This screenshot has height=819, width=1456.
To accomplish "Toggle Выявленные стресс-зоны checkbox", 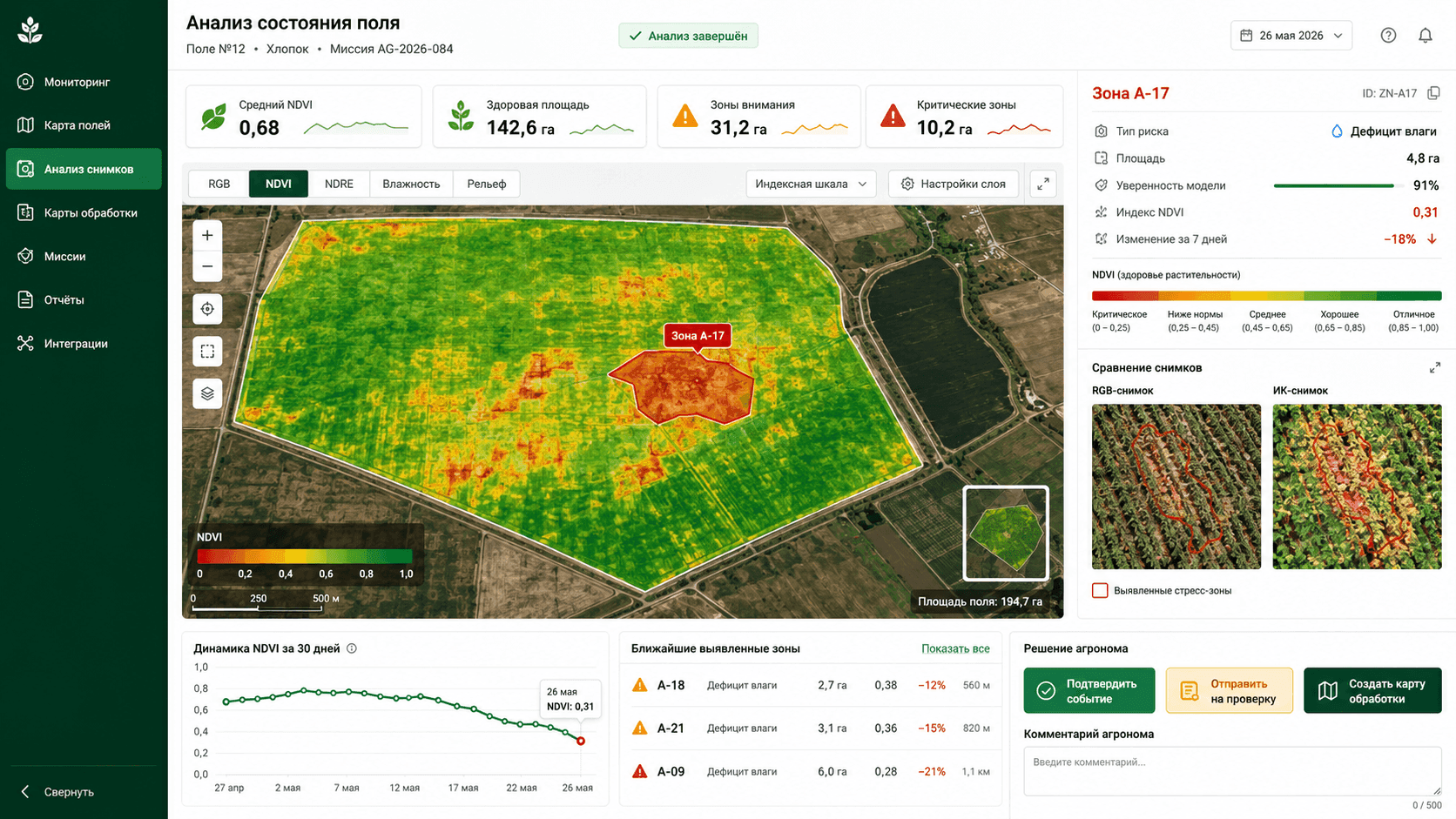I will coord(1100,590).
